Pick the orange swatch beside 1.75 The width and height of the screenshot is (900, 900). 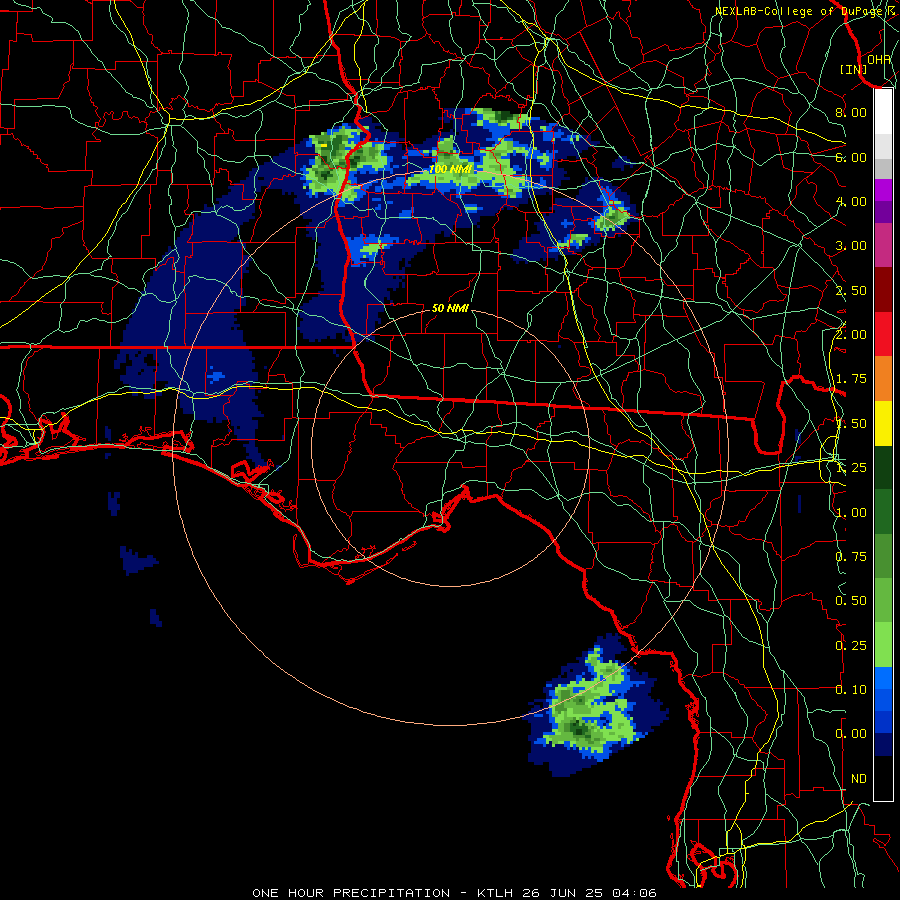[883, 379]
